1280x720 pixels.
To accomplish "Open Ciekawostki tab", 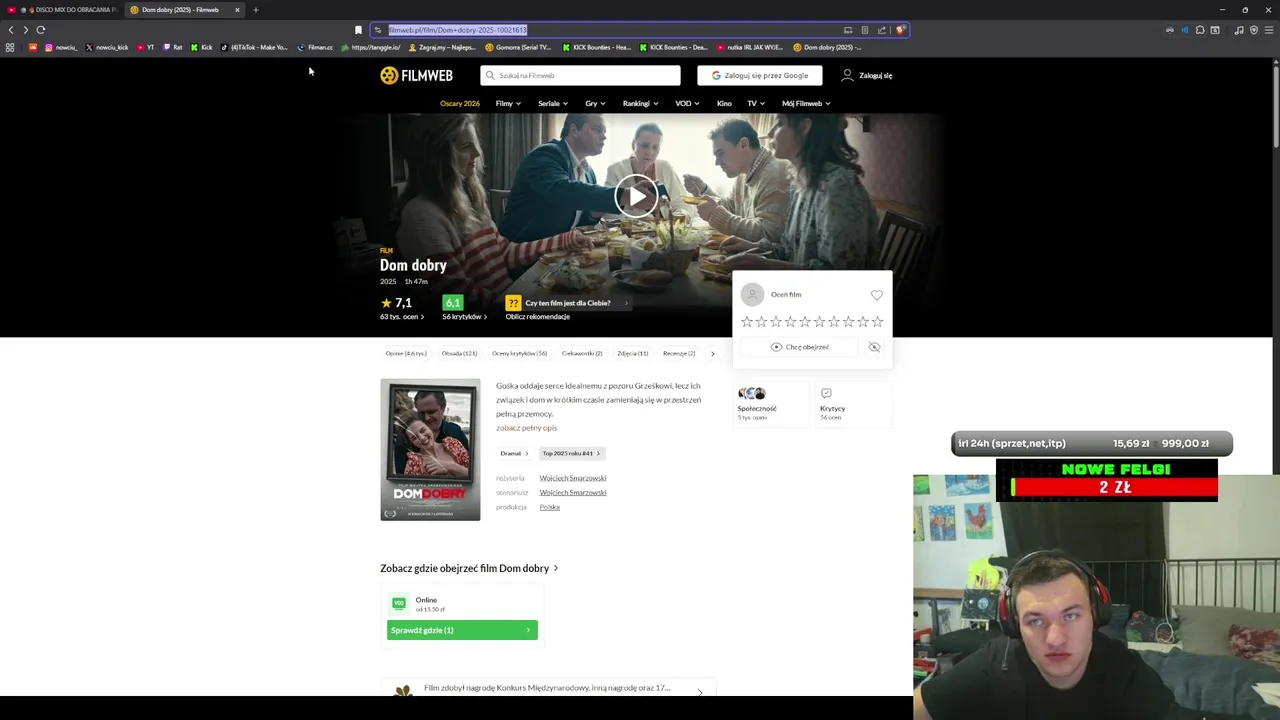I will point(582,353).
